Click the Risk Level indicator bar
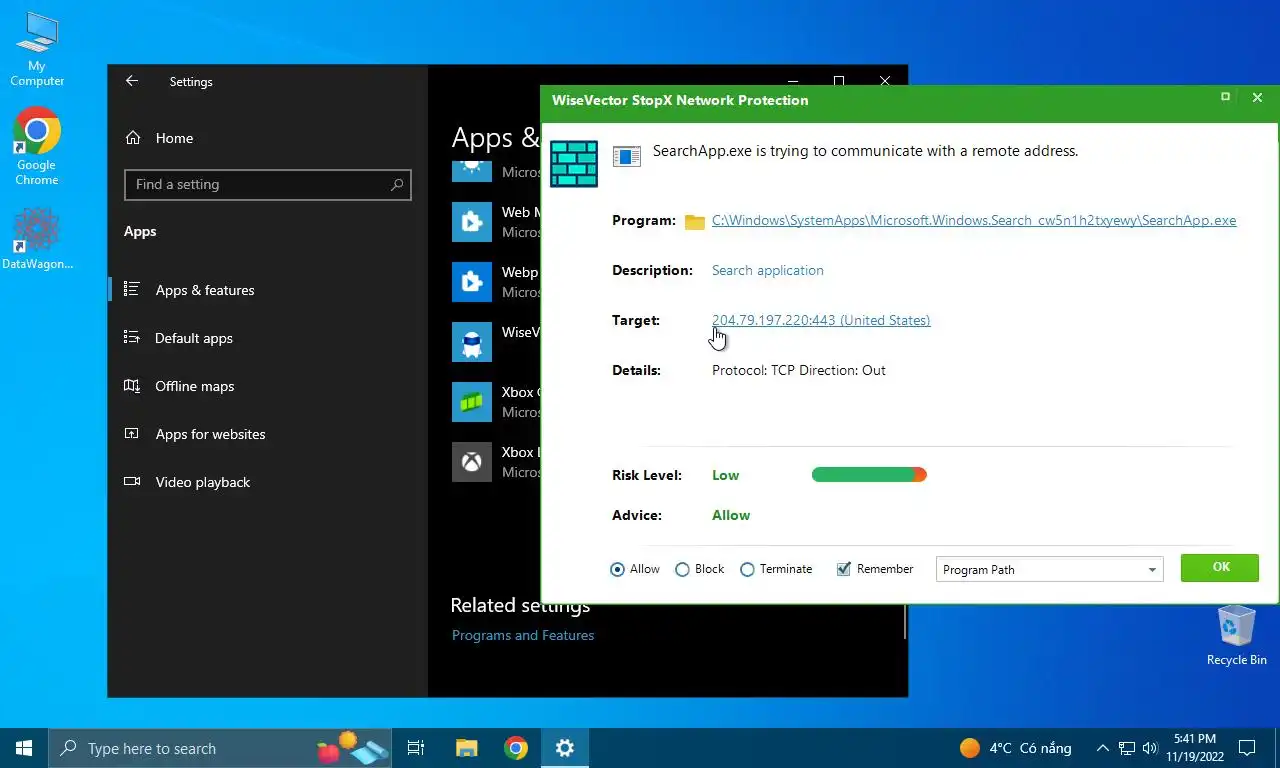 click(869, 475)
